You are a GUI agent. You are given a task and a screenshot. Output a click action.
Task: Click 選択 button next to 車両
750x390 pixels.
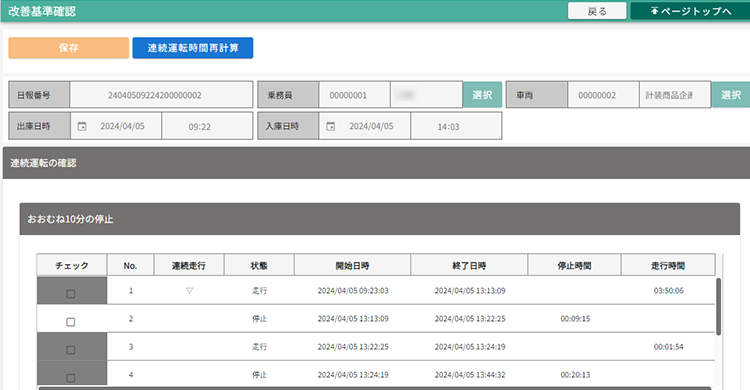point(731,95)
